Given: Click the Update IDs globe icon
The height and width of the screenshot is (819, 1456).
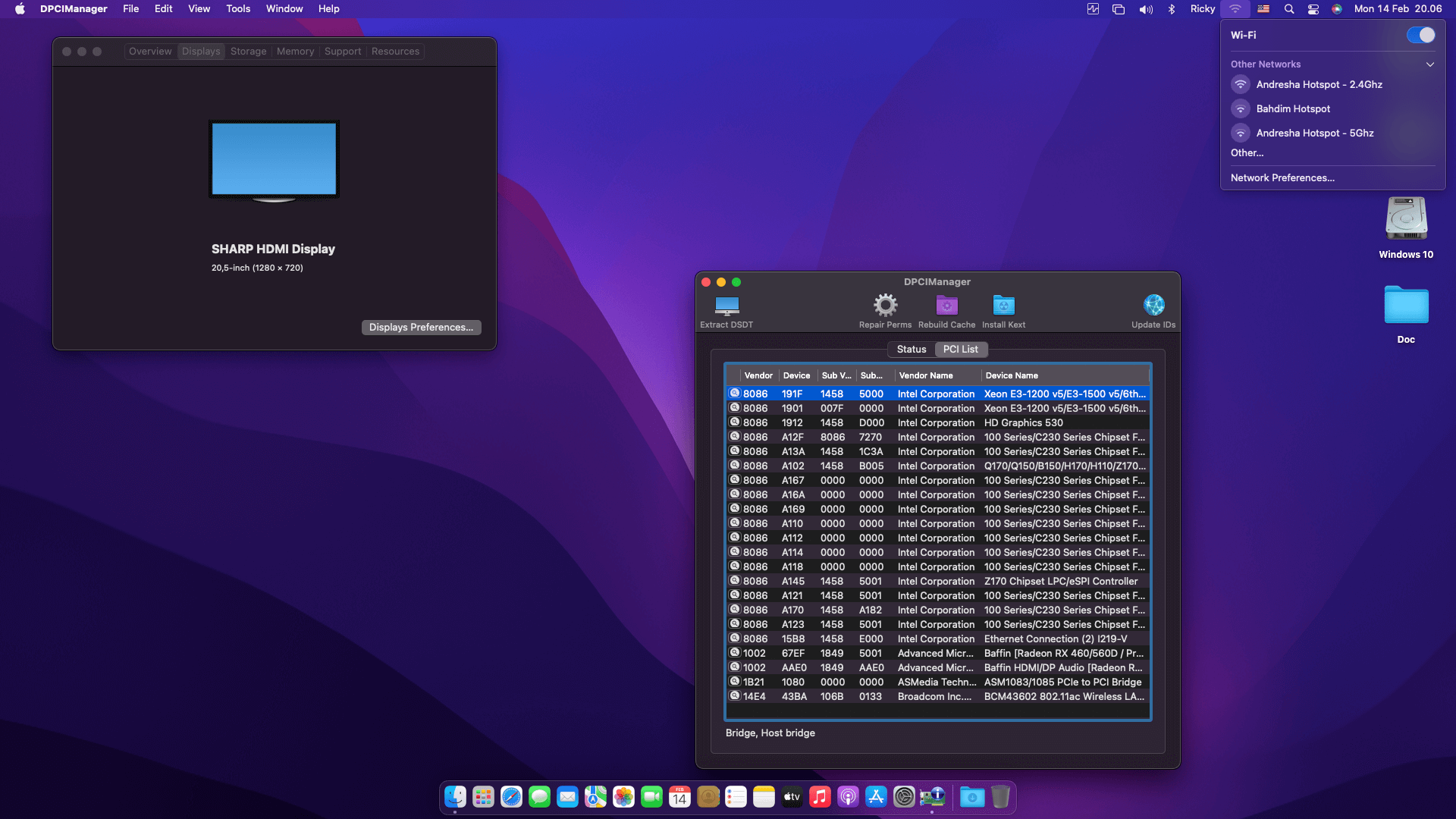Looking at the screenshot, I should pyautogui.click(x=1153, y=305).
